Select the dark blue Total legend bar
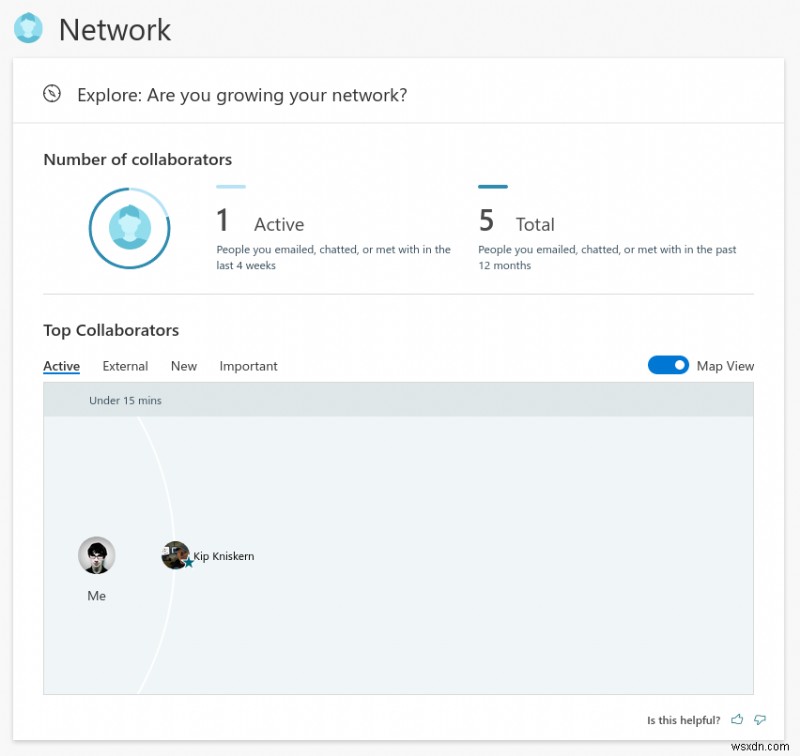 [493, 187]
